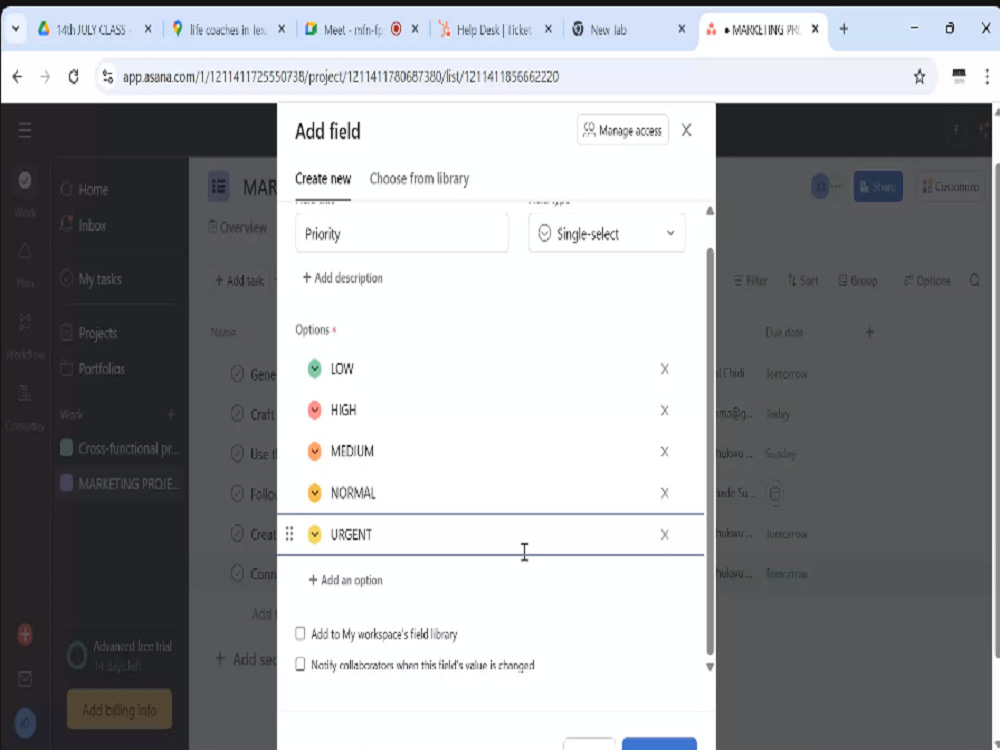Open Cross-functional project in sidebar
The image size is (1000, 750).
point(120,448)
